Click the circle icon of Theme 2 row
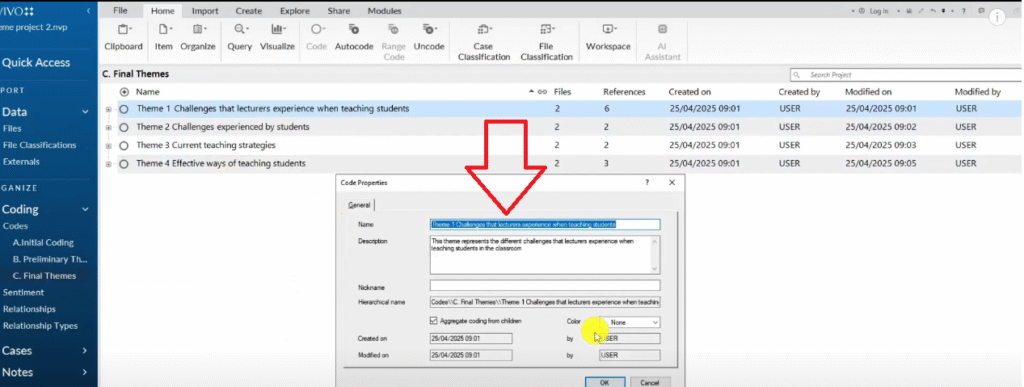This screenshot has height=387, width=1024. tap(124, 127)
